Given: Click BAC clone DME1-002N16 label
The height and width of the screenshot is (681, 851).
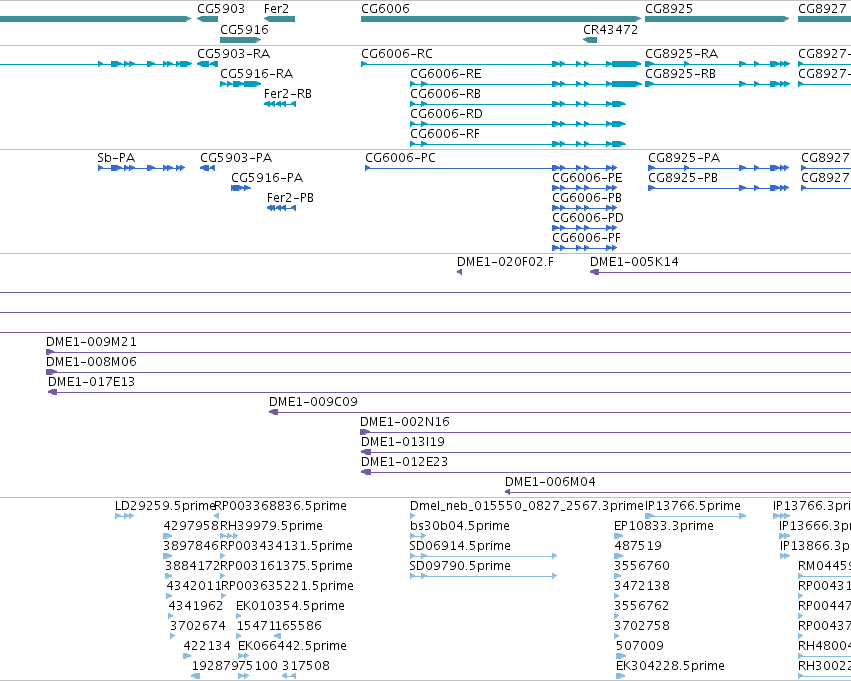Looking at the screenshot, I should click(405, 422).
